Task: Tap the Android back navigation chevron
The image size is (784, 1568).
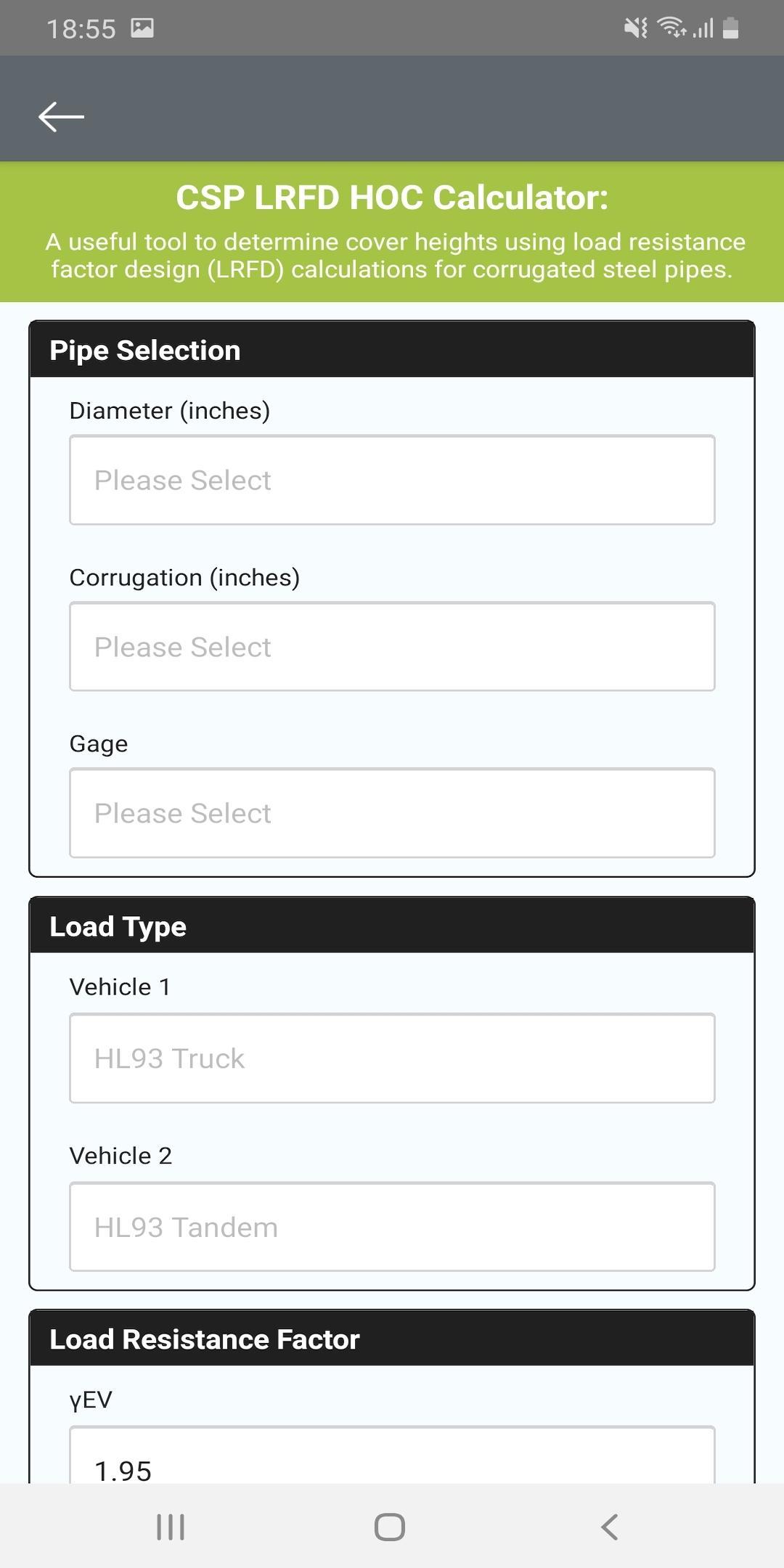Action: (x=610, y=1527)
